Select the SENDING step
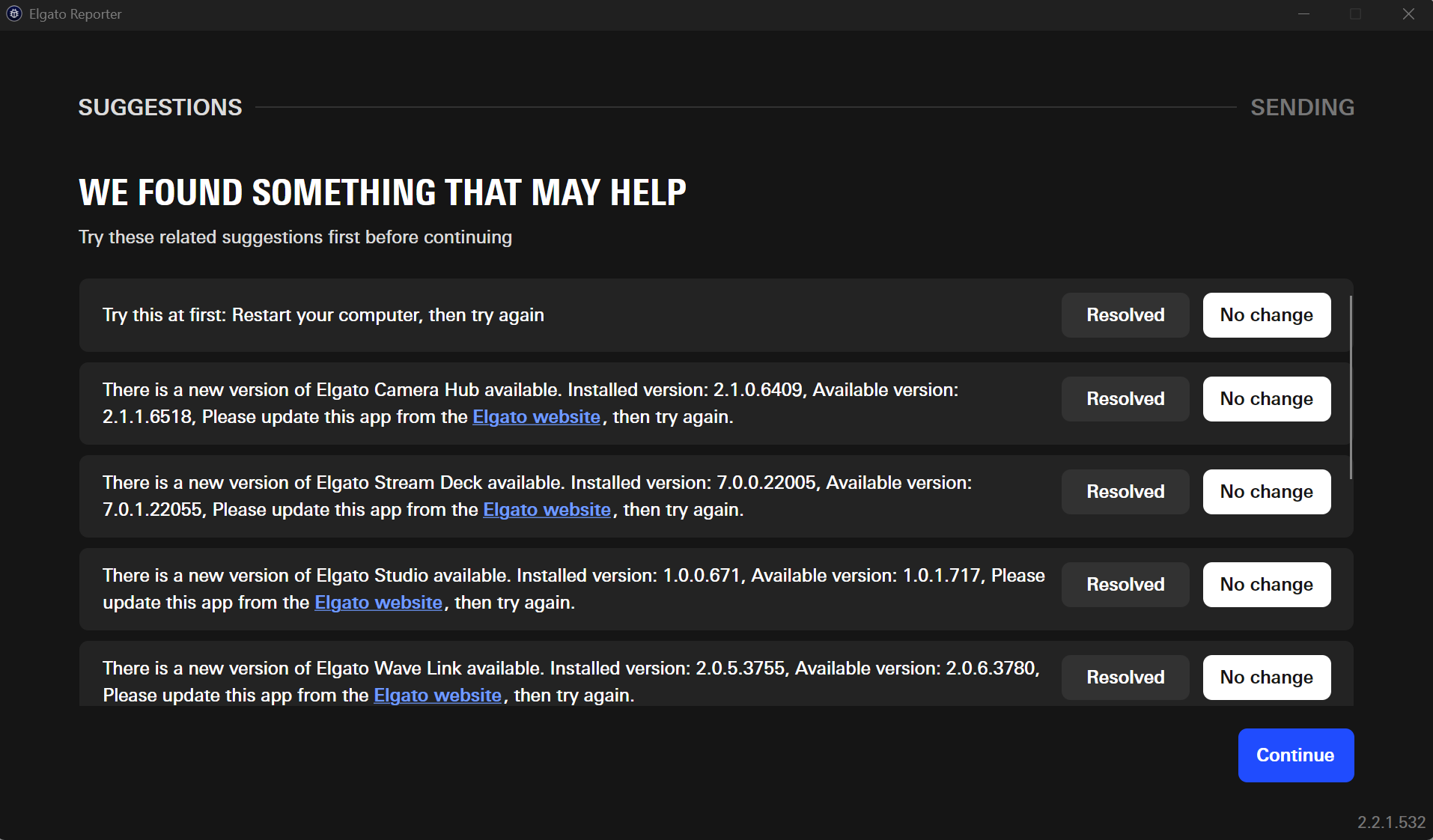This screenshot has height=840, width=1433. [x=1302, y=107]
